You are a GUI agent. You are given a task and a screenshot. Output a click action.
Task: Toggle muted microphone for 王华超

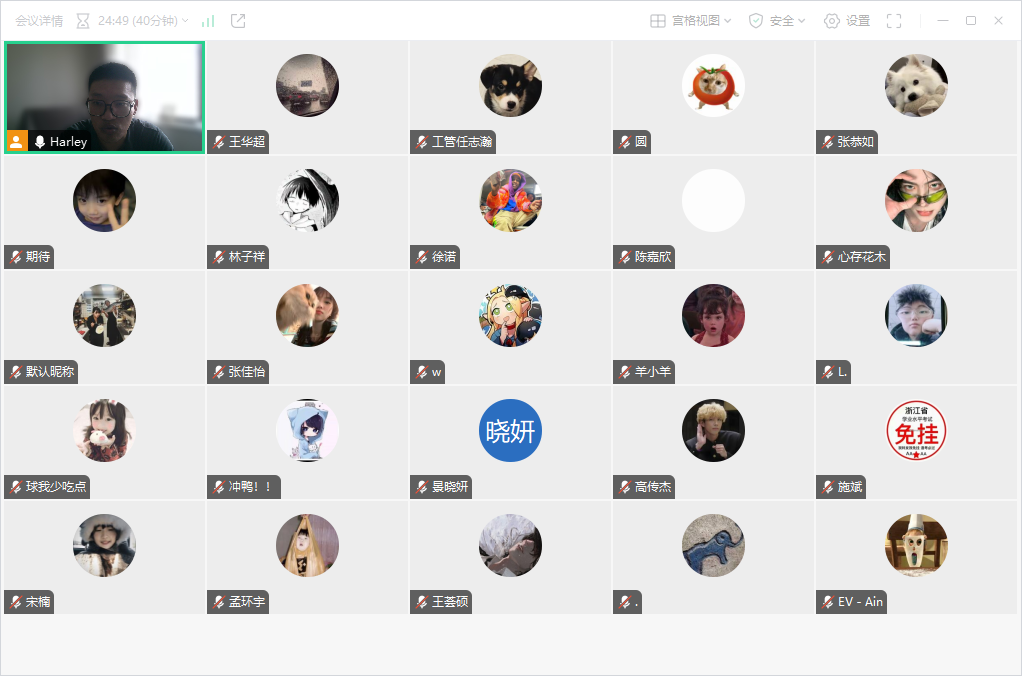pyautogui.click(x=219, y=141)
